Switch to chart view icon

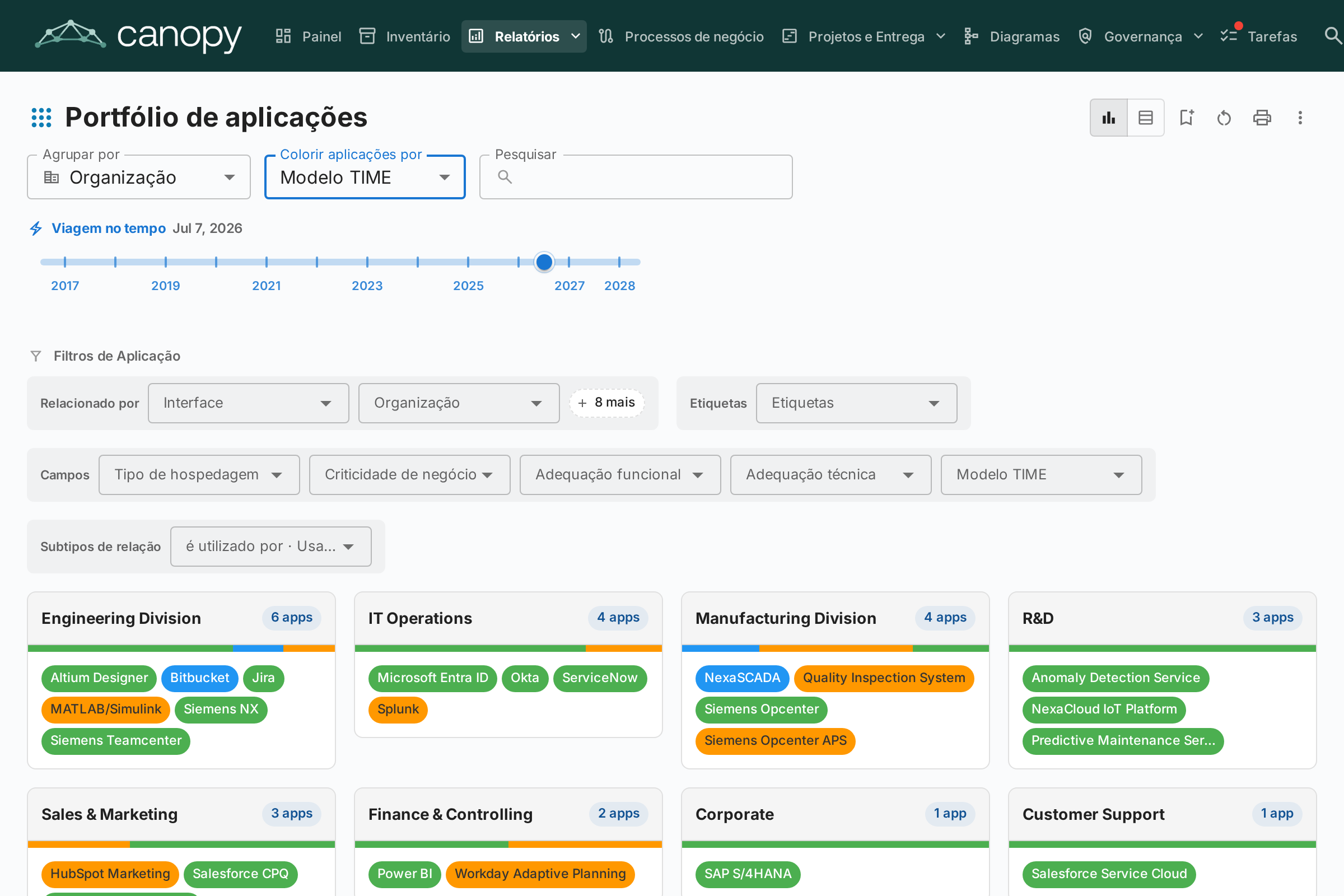click(1109, 118)
